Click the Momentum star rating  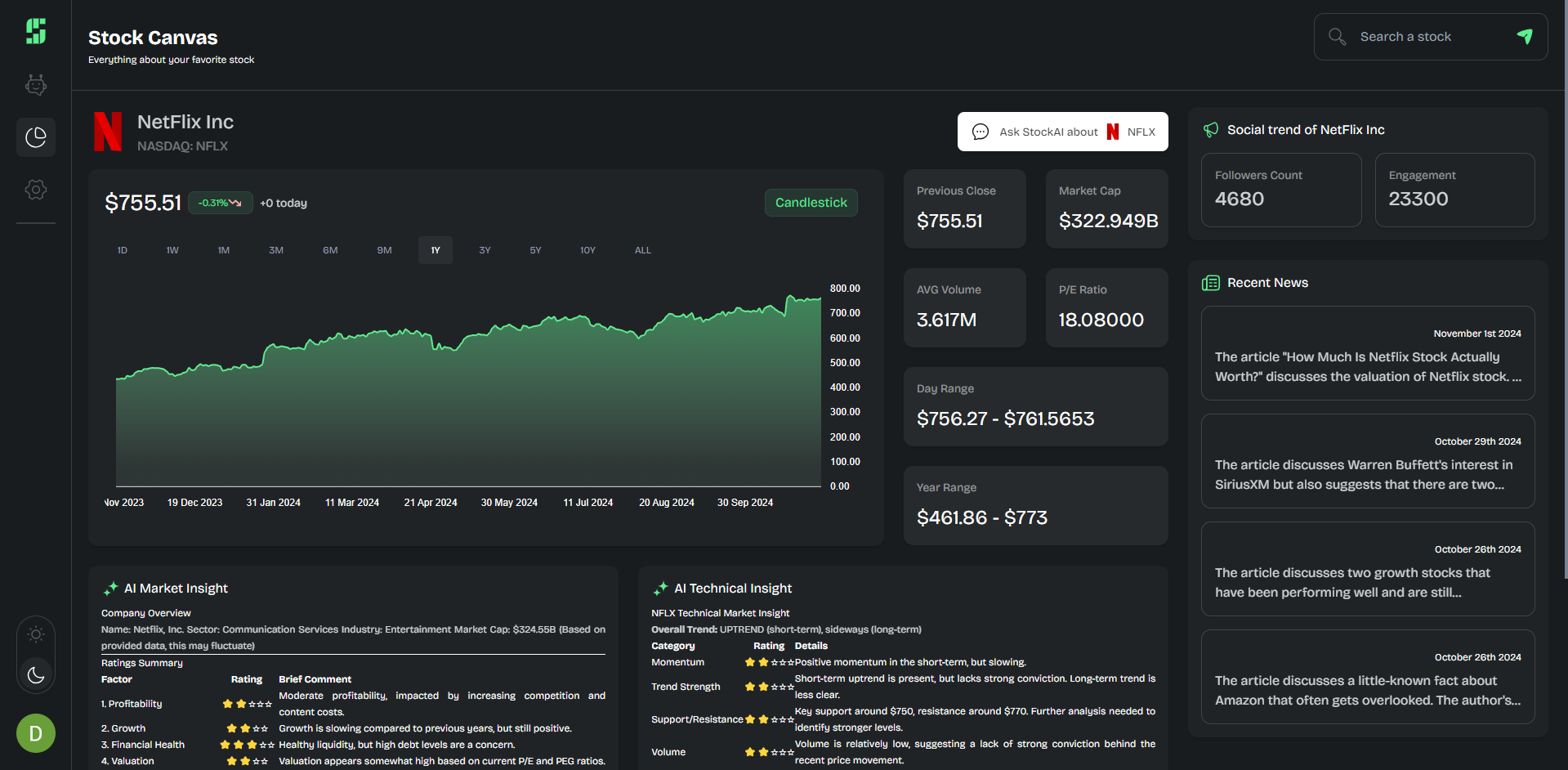(770, 662)
